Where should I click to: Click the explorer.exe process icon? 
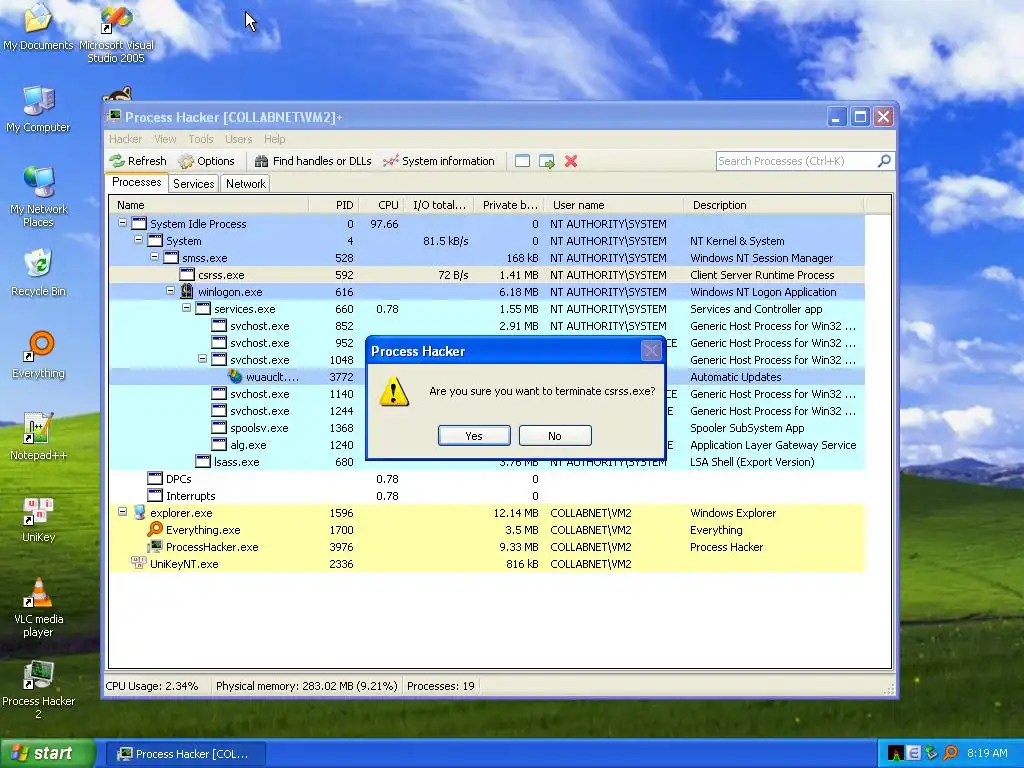click(139, 512)
